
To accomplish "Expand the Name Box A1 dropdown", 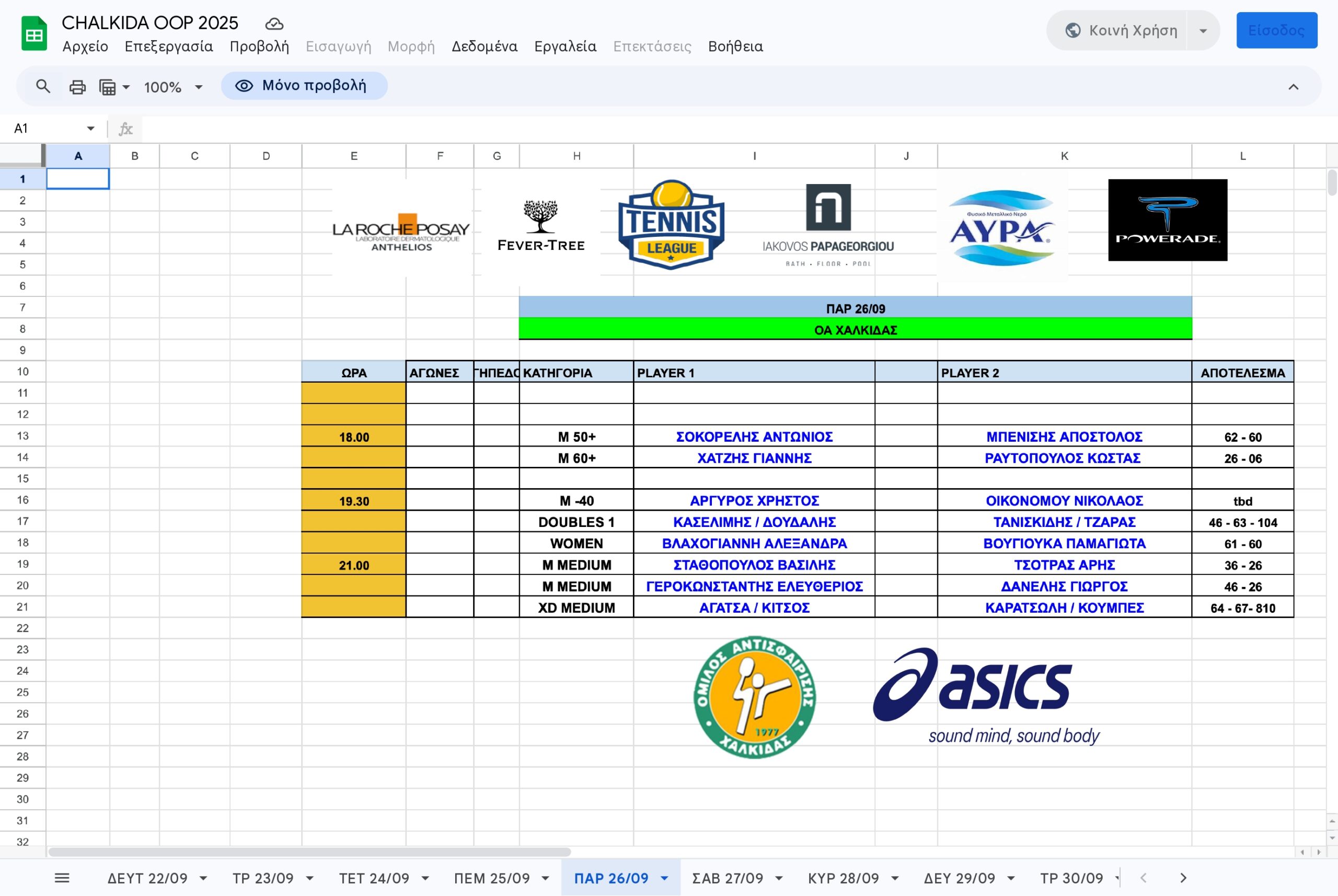I will [90, 128].
